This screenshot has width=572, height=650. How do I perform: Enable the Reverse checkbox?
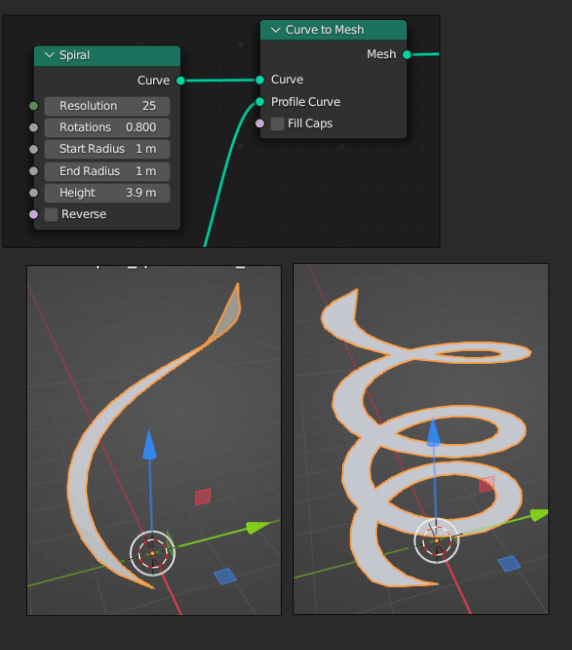coord(51,214)
